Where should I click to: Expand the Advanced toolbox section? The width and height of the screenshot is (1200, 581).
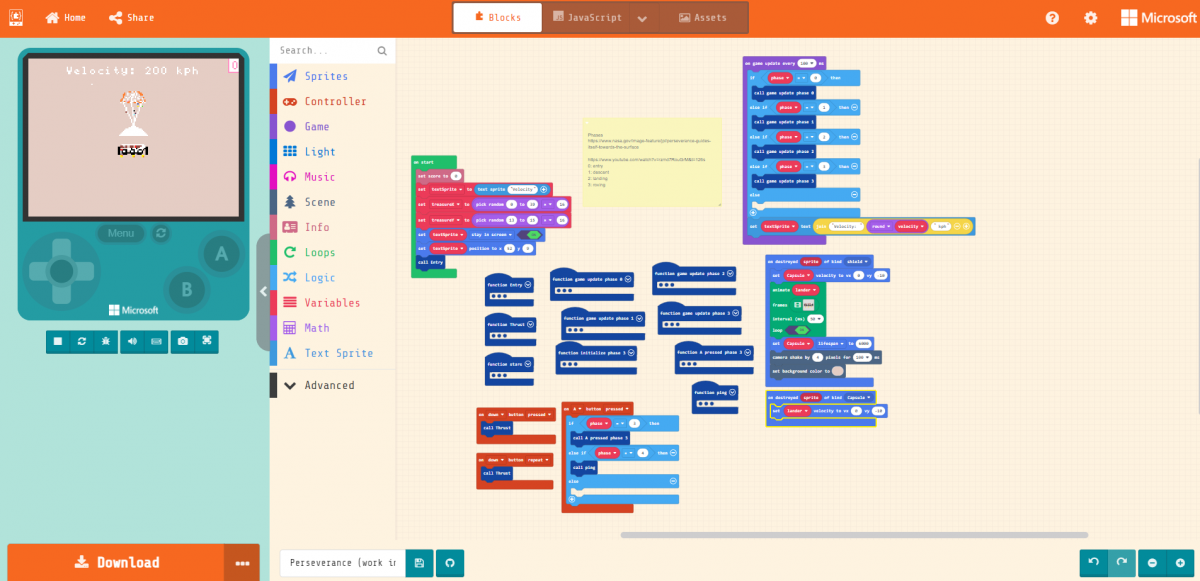pos(332,385)
